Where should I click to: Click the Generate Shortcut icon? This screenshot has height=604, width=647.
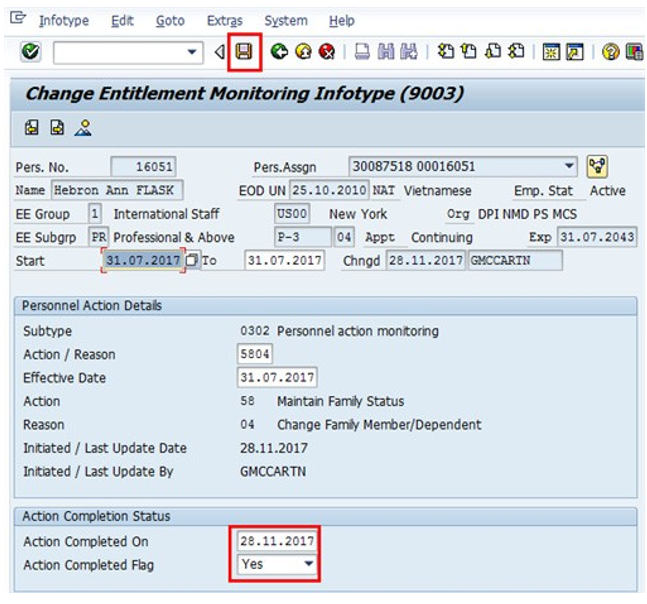pos(575,52)
